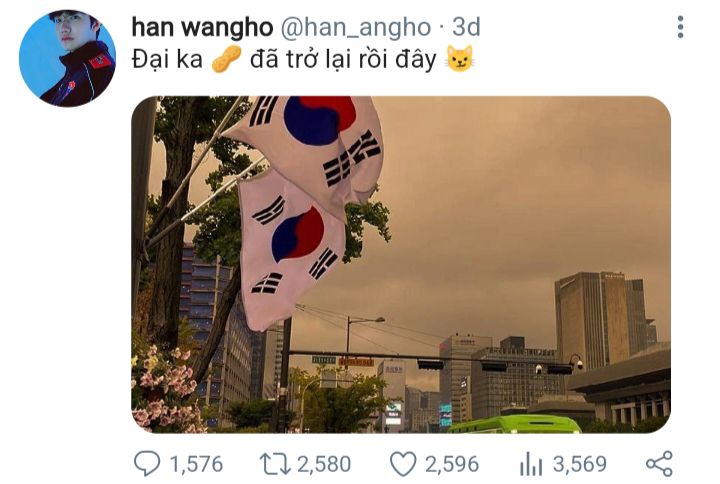The image size is (720, 484).
Task: Click the peanut emoji in the tweet
Action: coord(226,59)
